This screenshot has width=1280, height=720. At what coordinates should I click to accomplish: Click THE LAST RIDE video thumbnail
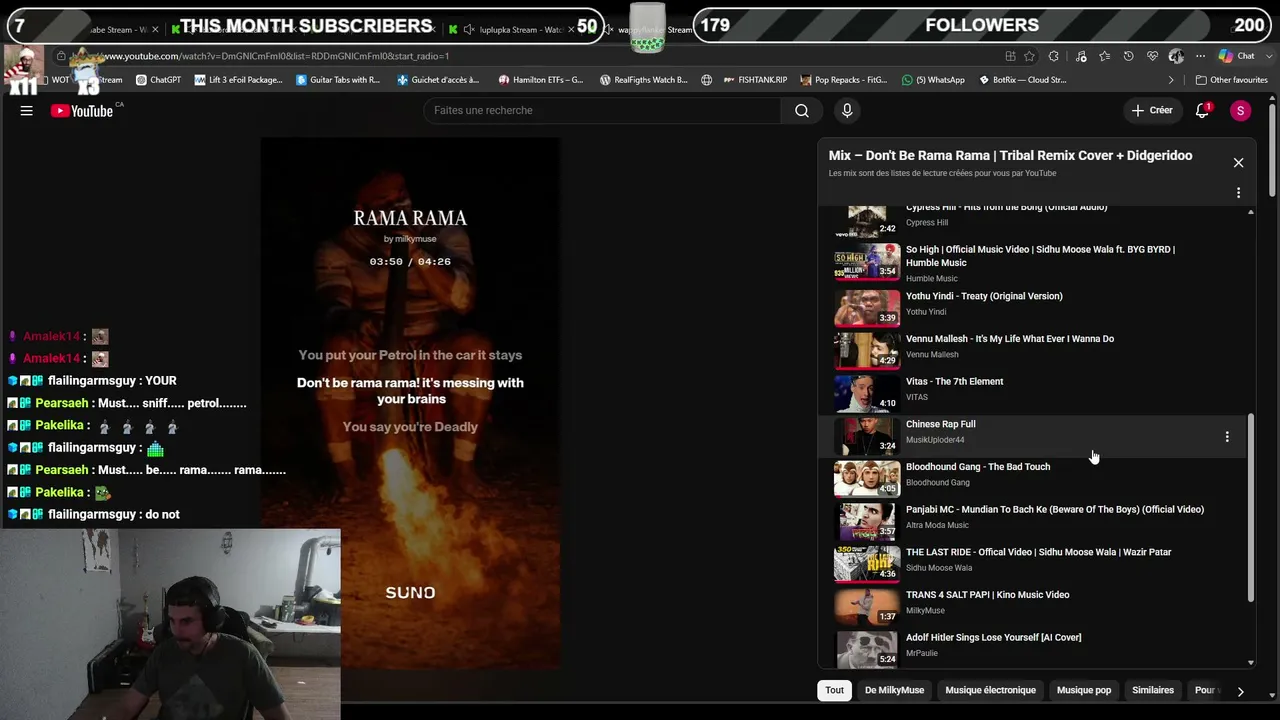[867, 562]
